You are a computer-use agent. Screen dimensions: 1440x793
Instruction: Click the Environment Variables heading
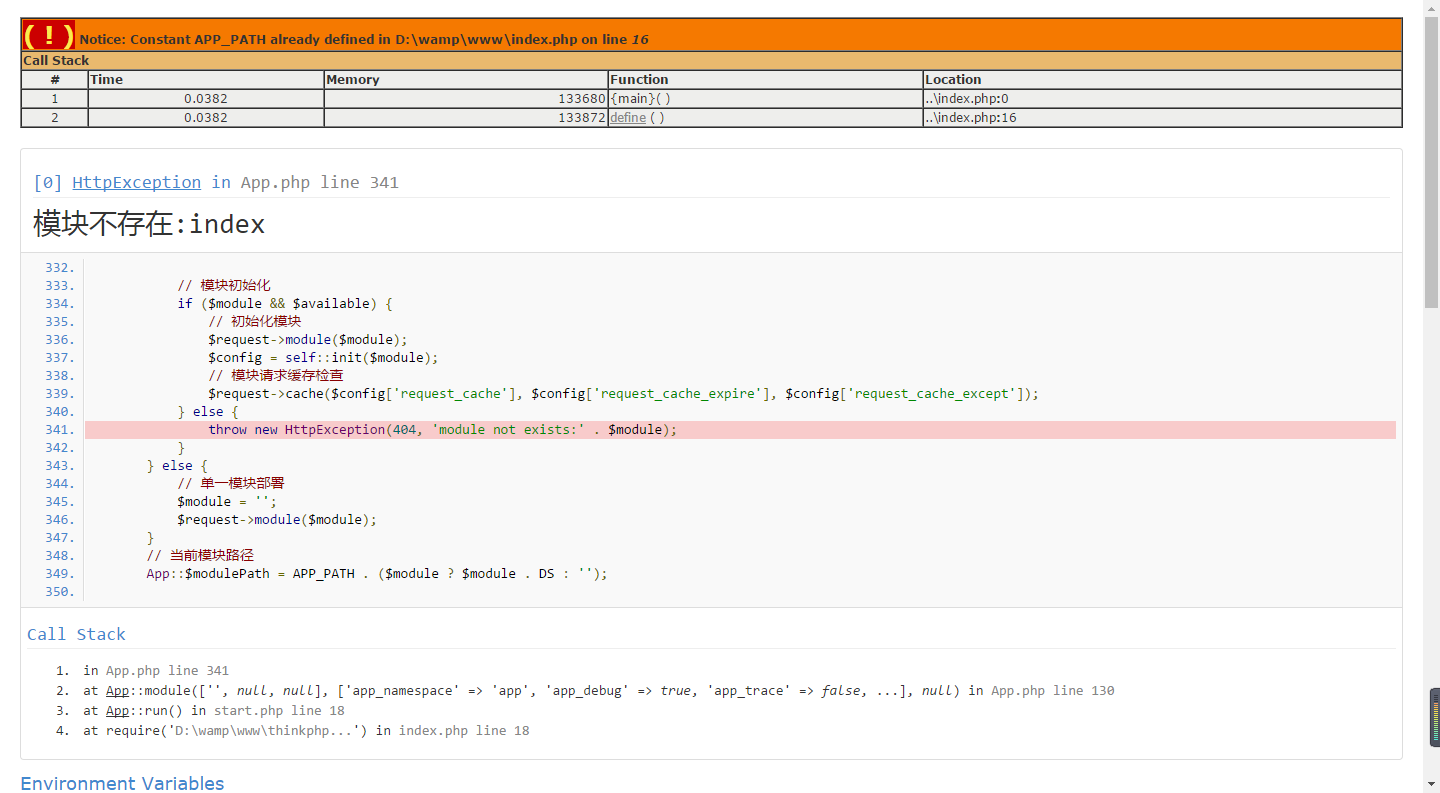[122, 783]
